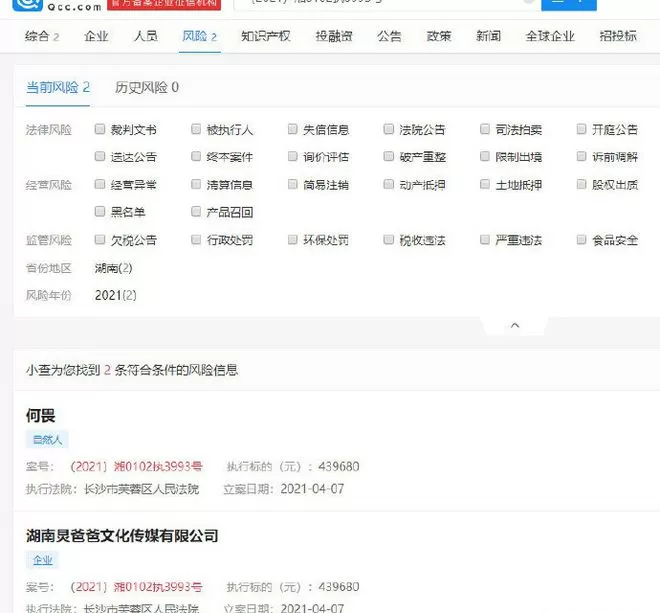Viewport: 660px width, 613px height.
Task: Tick the 限制出境 filter
Action: coord(485,156)
